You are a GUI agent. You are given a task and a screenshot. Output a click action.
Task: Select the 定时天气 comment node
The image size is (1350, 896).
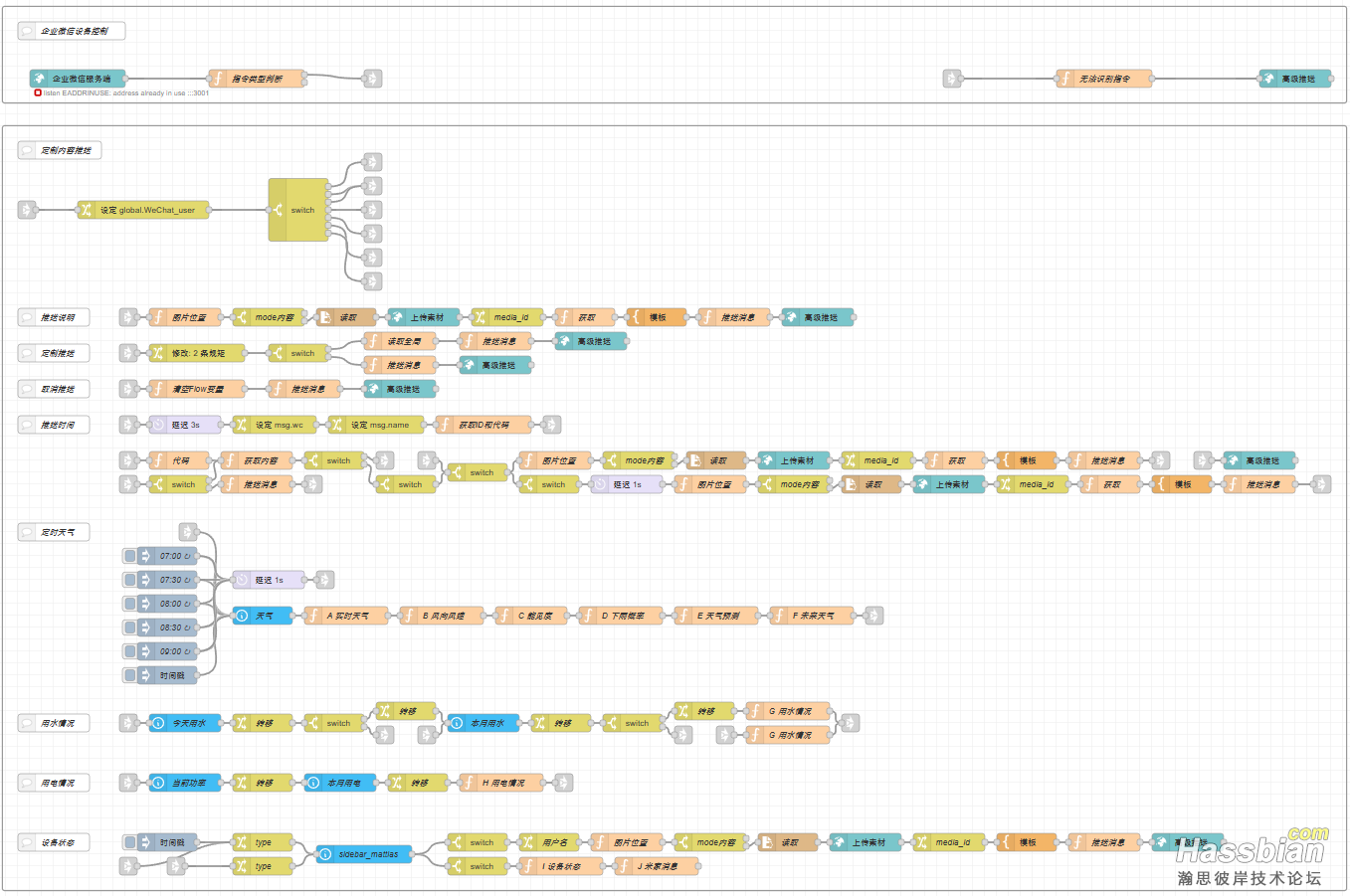point(54,532)
